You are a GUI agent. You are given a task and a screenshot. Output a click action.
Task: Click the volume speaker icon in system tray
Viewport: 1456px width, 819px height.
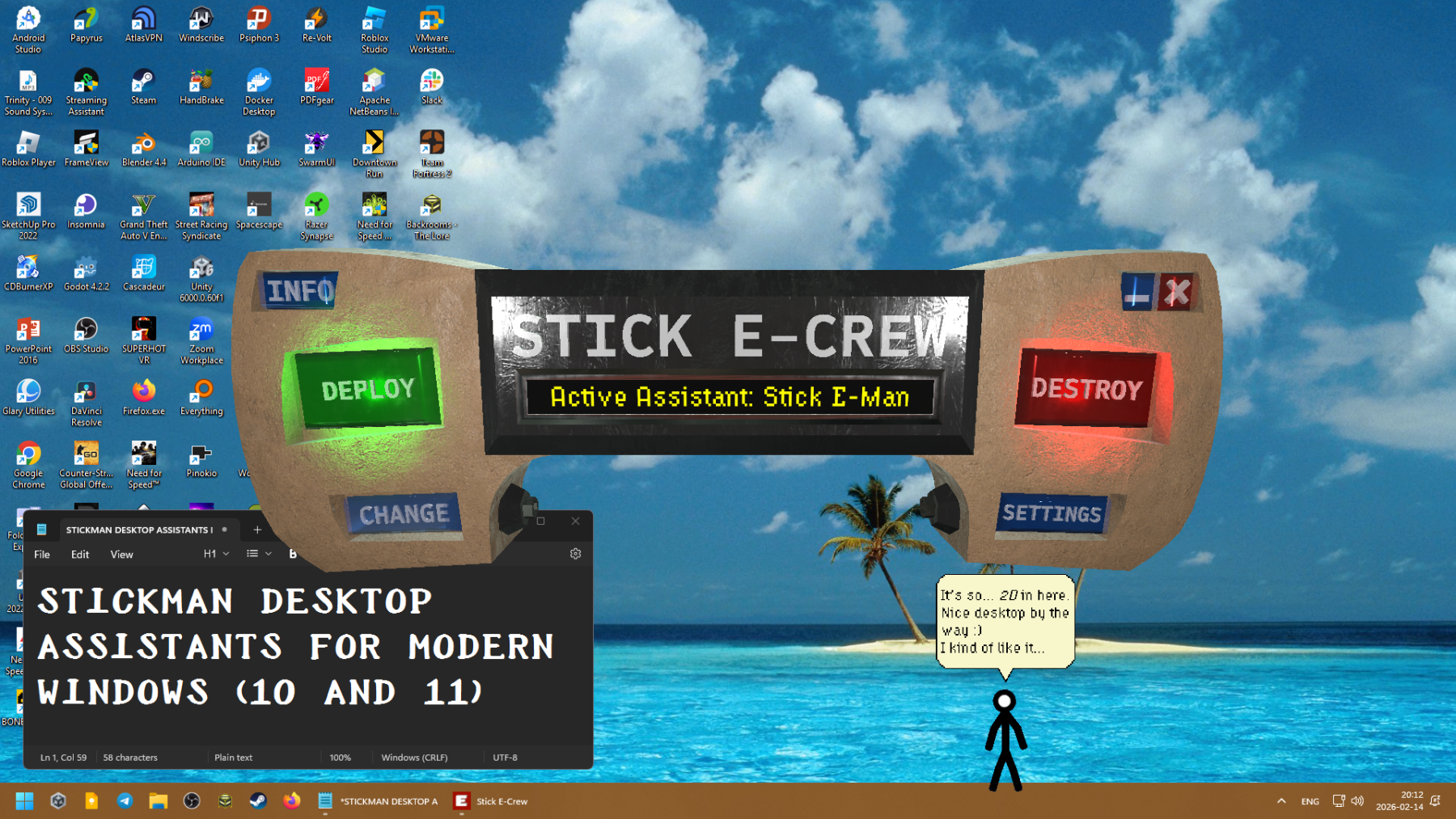point(1357,801)
